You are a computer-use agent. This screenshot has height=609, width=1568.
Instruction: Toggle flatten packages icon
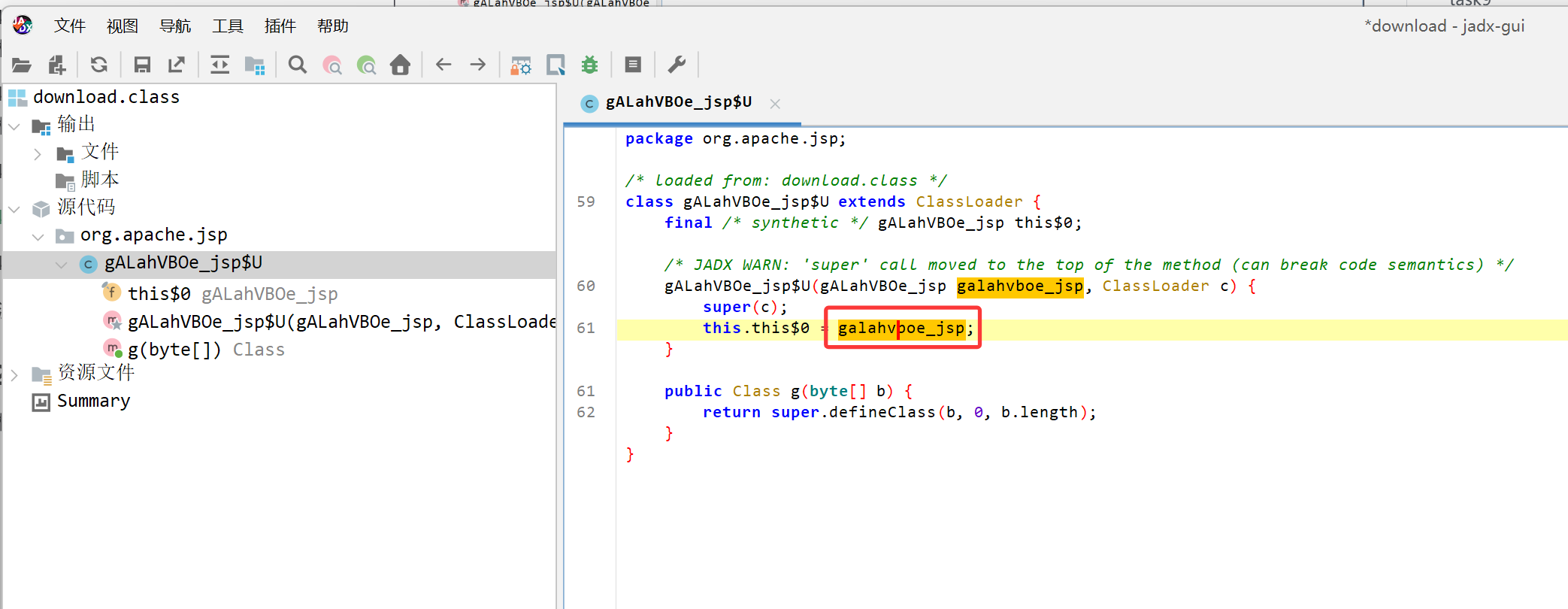255,65
